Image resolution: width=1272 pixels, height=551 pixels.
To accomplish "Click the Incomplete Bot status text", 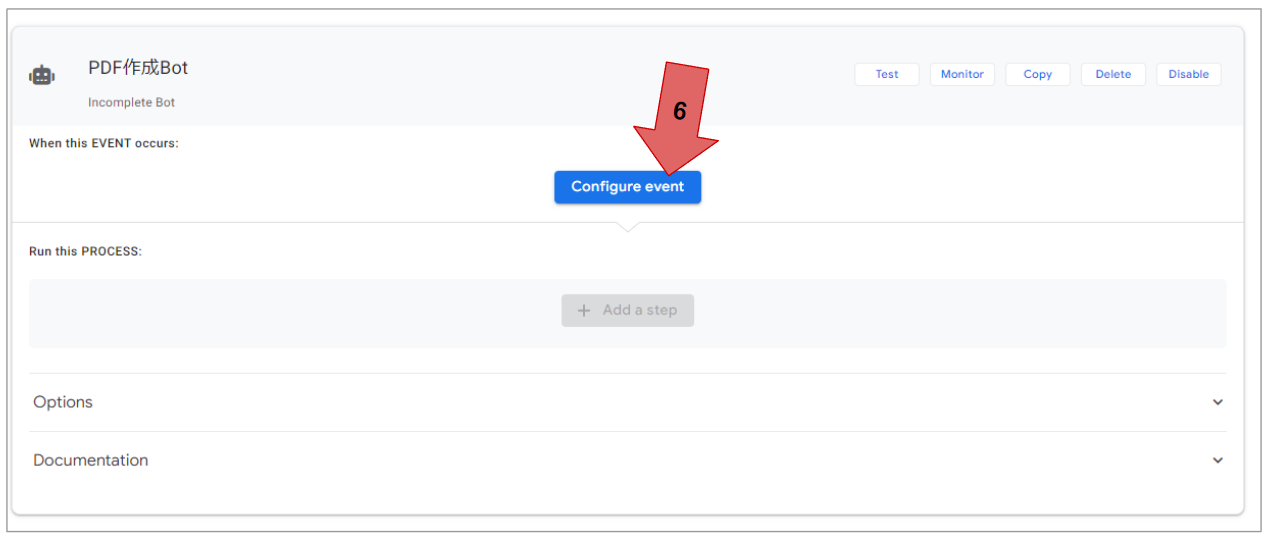I will coord(131,102).
